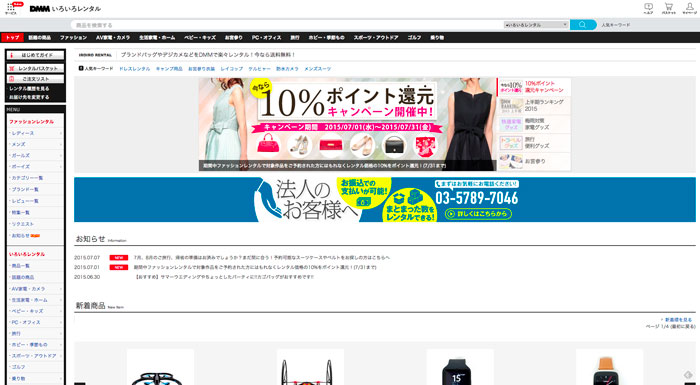Open the お宮参り banner tab

534,161
